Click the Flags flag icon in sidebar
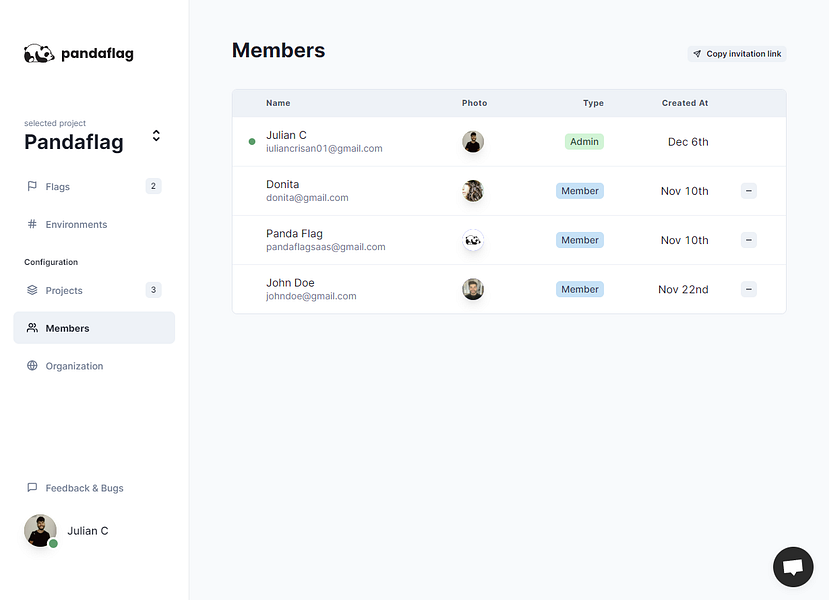The height and width of the screenshot is (600, 829). point(32,186)
